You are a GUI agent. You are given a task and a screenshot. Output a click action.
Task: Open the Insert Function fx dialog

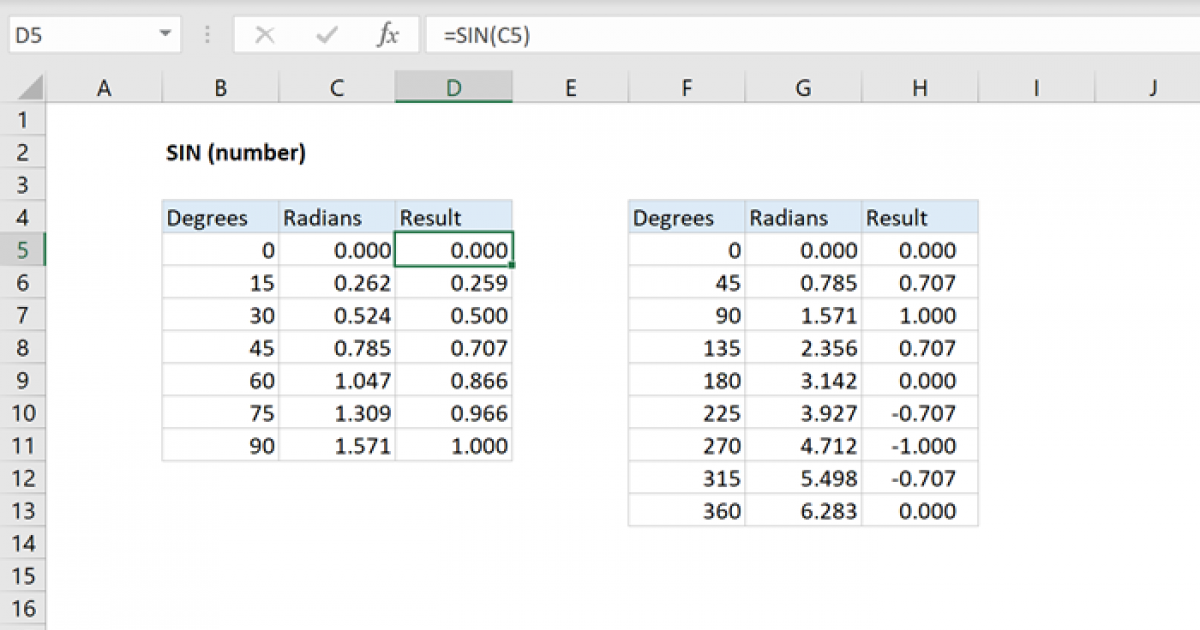pyautogui.click(x=387, y=35)
